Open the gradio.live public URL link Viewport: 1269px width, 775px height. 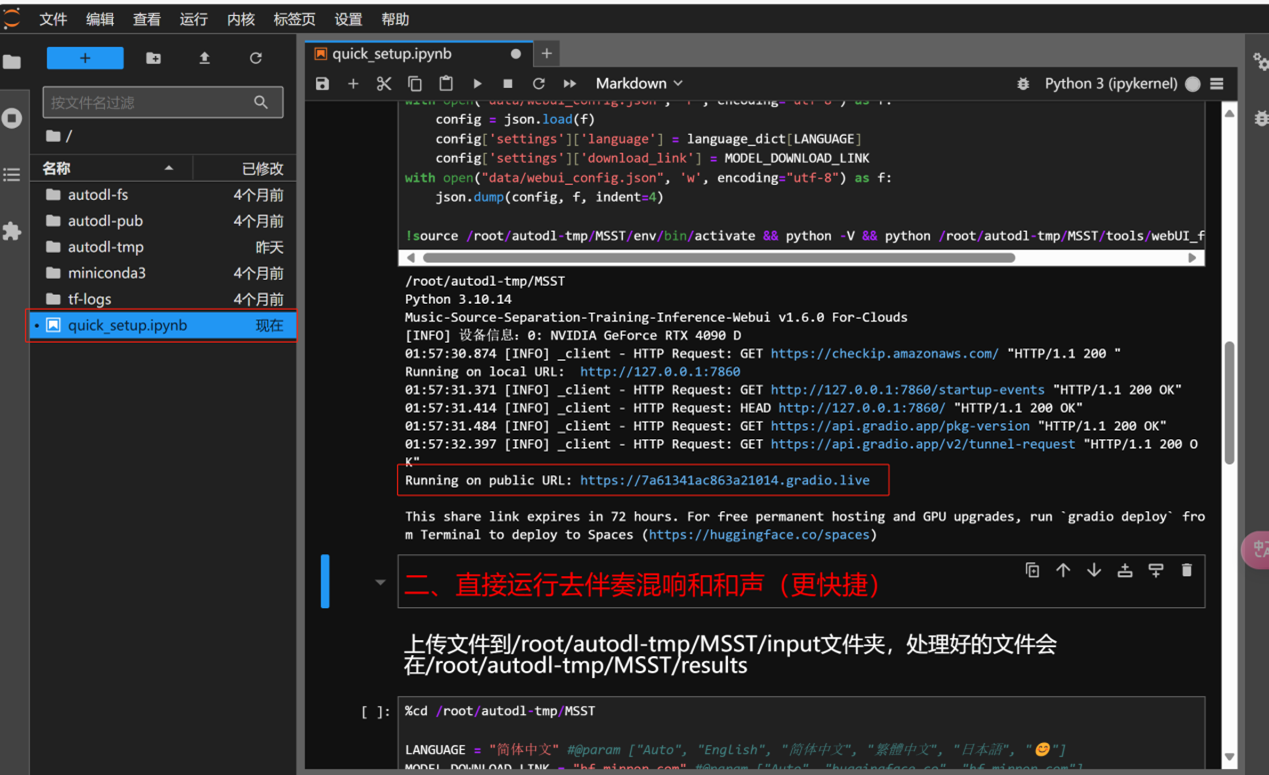click(x=724, y=480)
